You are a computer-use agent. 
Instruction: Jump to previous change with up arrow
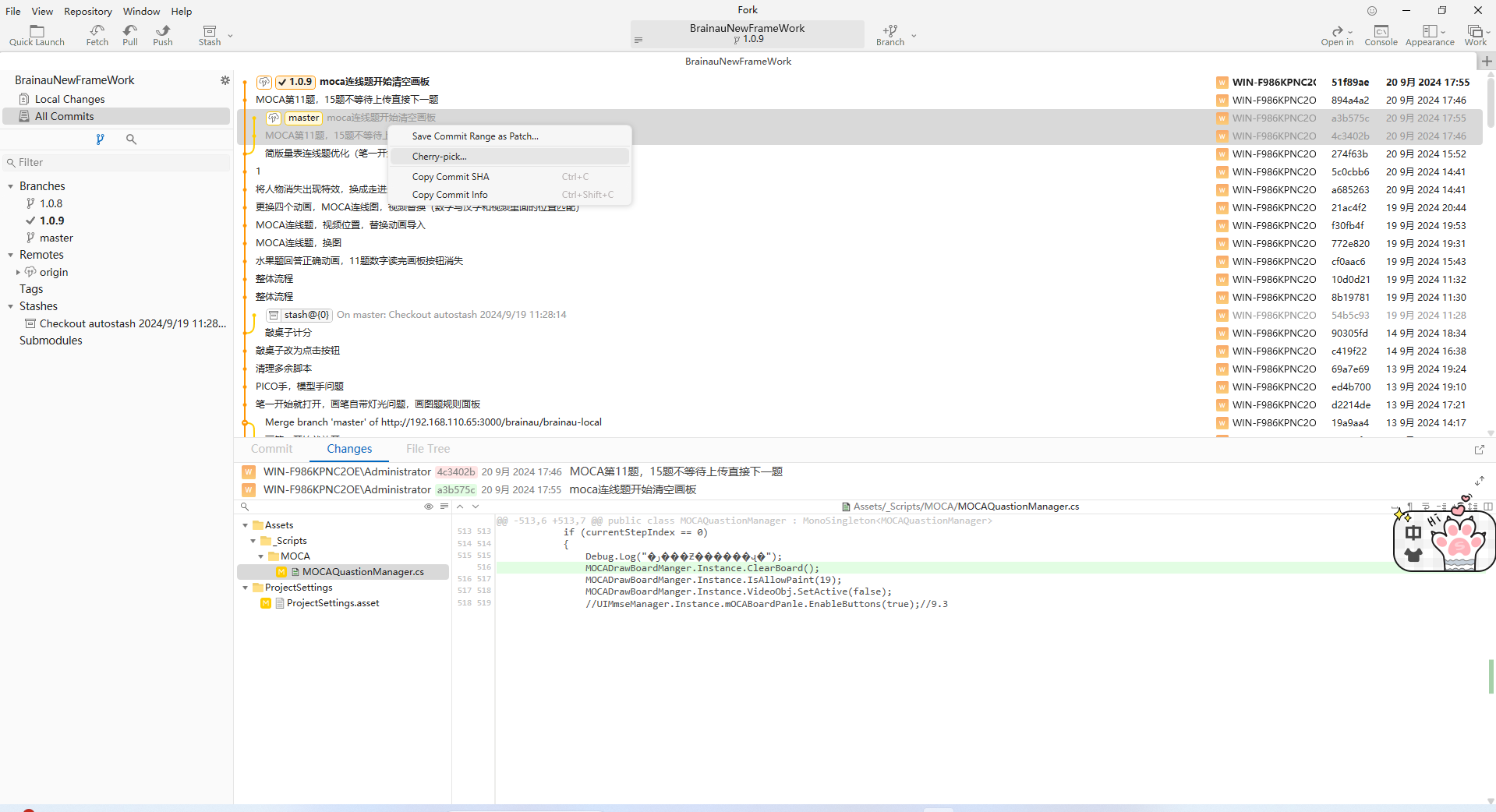pyautogui.click(x=460, y=507)
